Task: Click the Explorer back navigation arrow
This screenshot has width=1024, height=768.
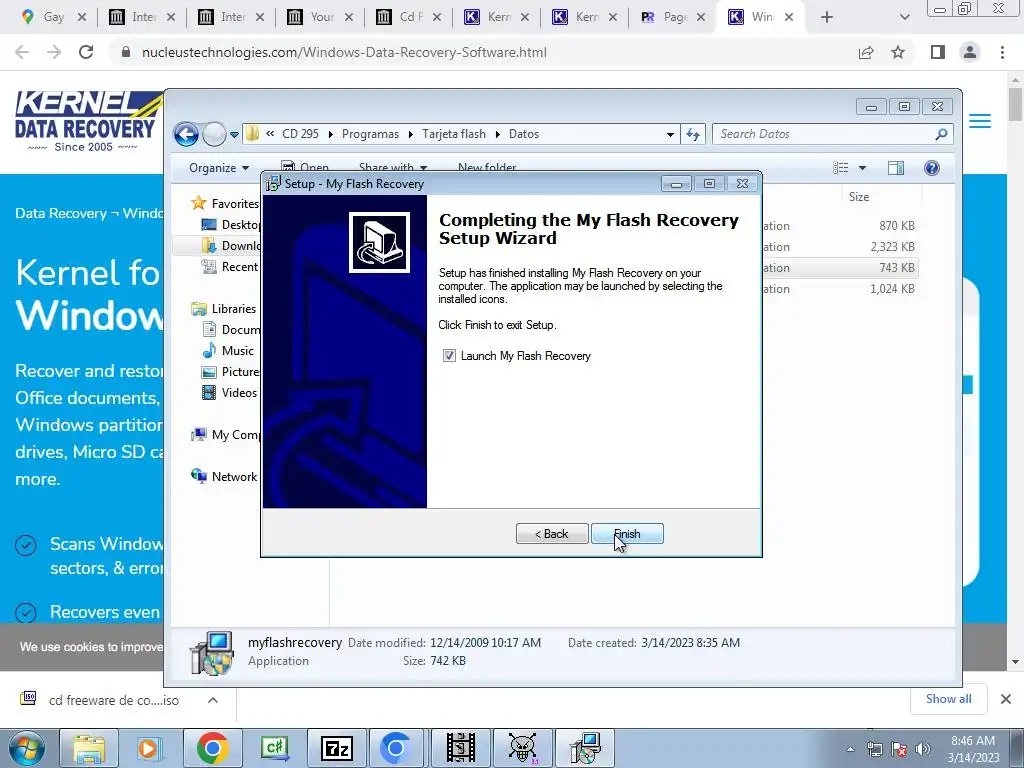Action: click(186, 135)
